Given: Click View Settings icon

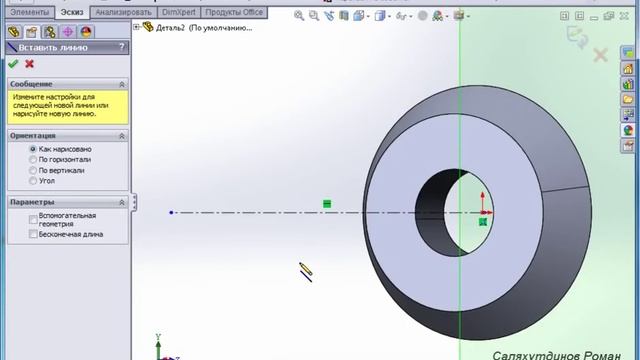Looking at the screenshot, I should 459,16.
